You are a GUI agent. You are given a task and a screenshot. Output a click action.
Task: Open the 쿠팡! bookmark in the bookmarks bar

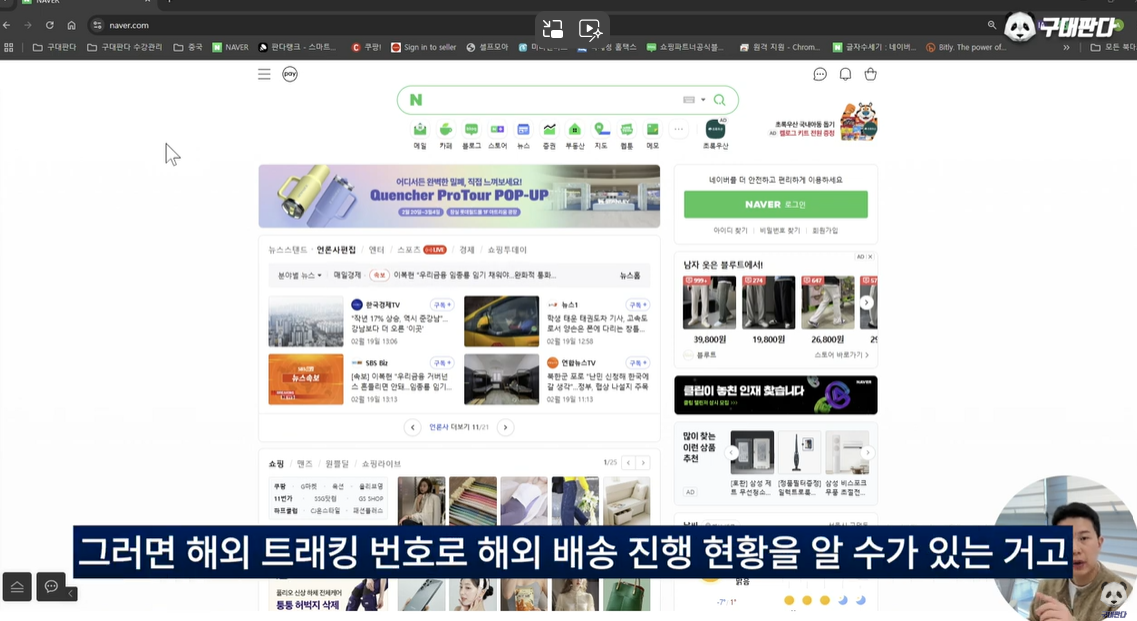[366, 47]
